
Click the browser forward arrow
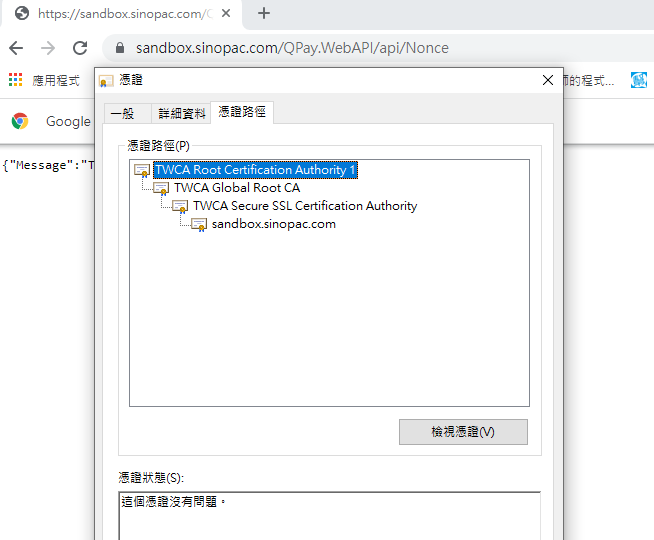(48, 48)
